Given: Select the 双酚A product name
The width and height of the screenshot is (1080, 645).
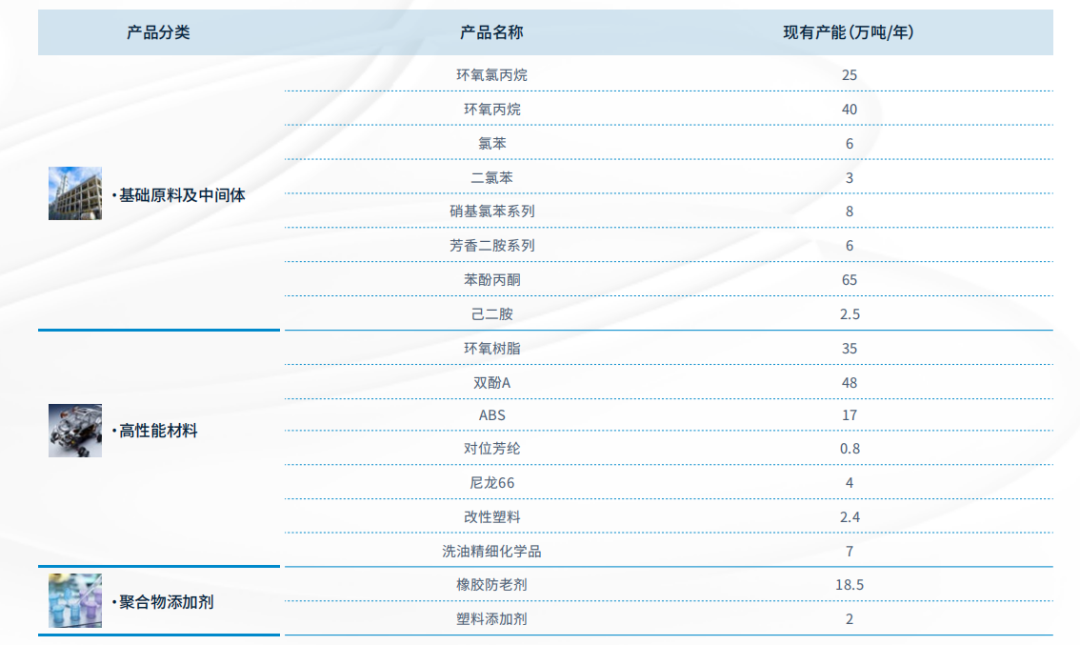Looking at the screenshot, I should [492, 383].
